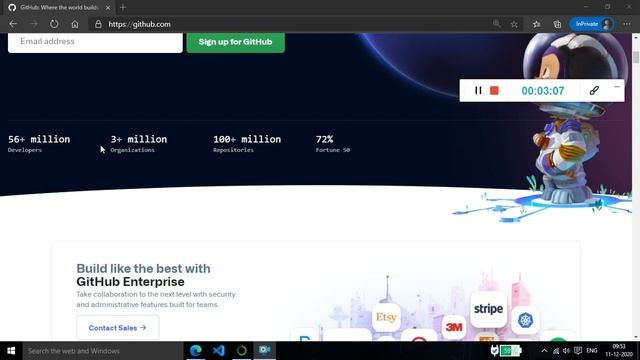Open the taskbar clock and date
The image size is (640, 360).
tap(619, 351)
